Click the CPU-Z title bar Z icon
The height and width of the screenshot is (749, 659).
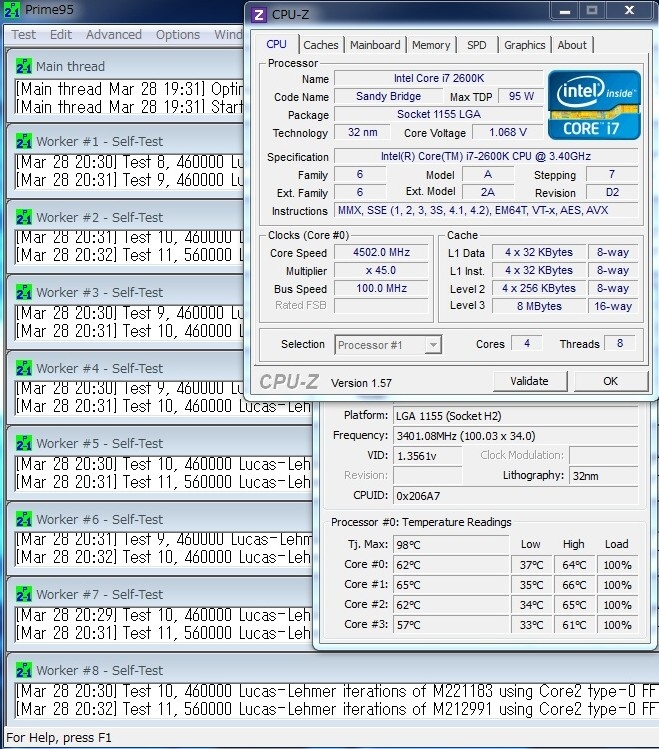(259, 15)
